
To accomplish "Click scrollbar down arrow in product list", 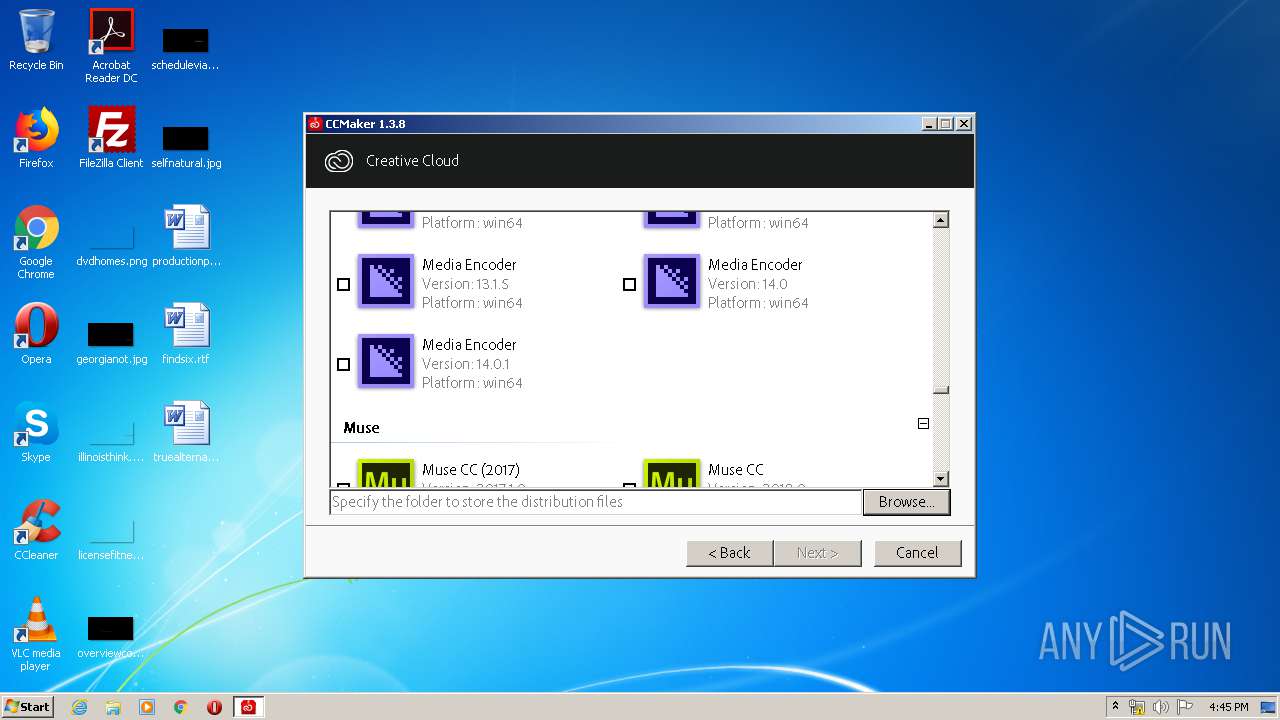I will (940, 479).
